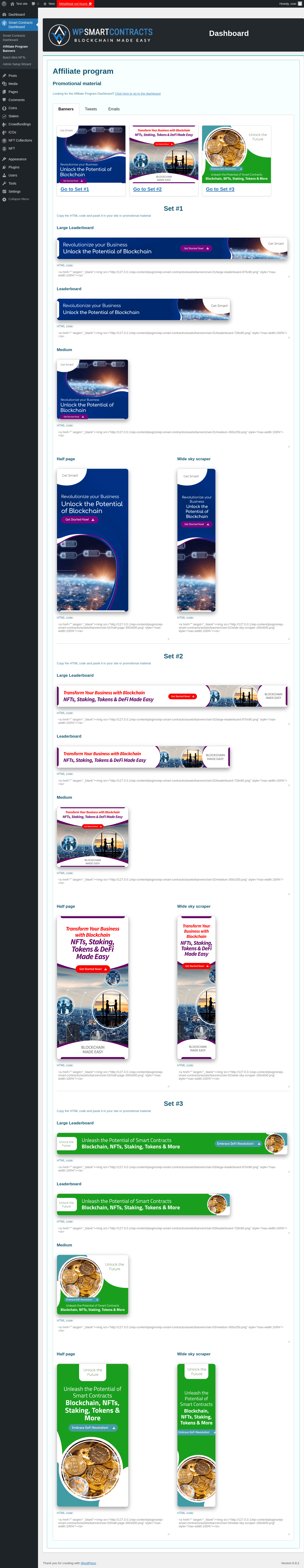Visit Test site from admin bar

click(x=19, y=4)
